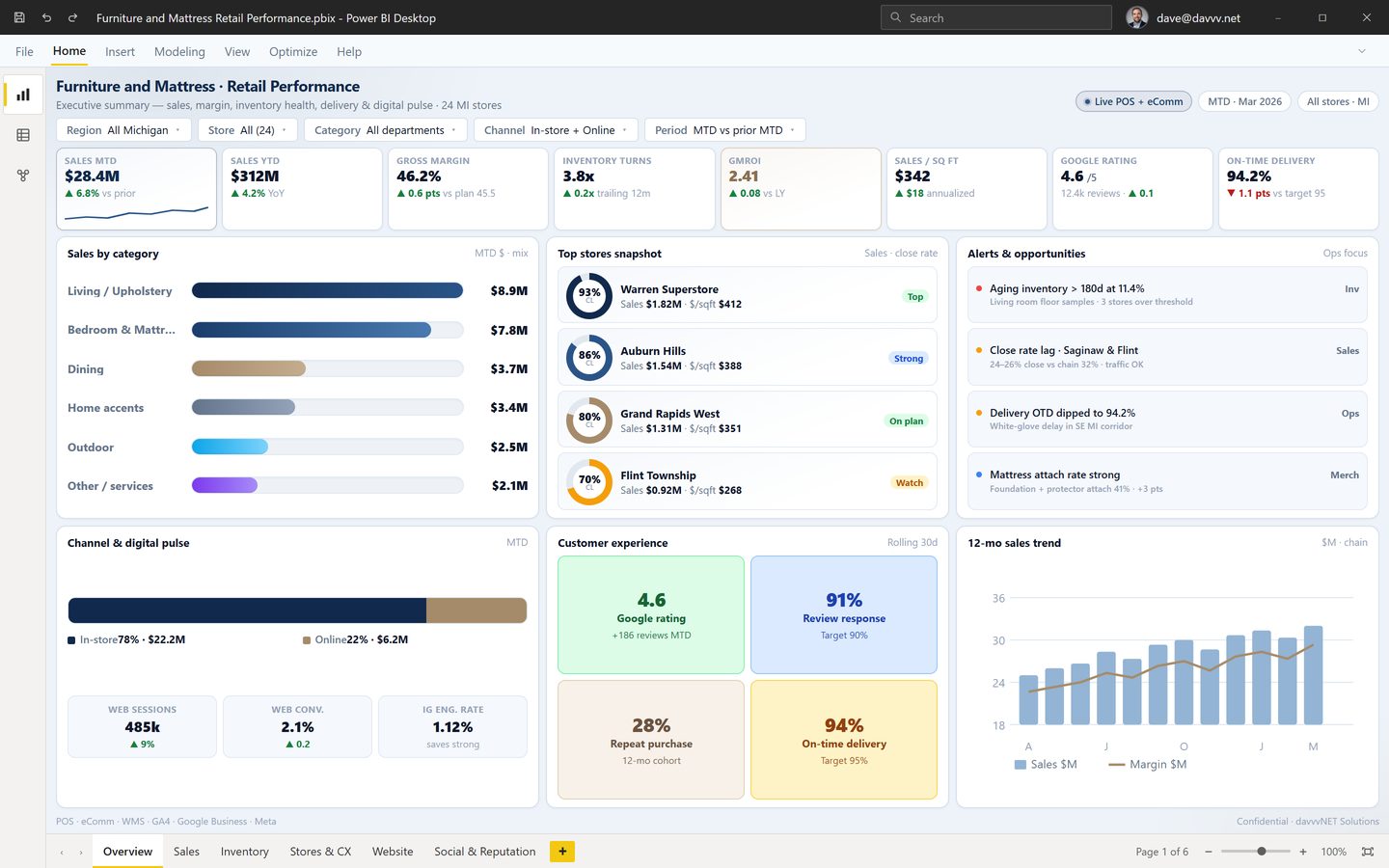Image resolution: width=1389 pixels, height=868 pixels.
Task: Collapse the ribbon chevron
Action: [x=1362, y=51]
